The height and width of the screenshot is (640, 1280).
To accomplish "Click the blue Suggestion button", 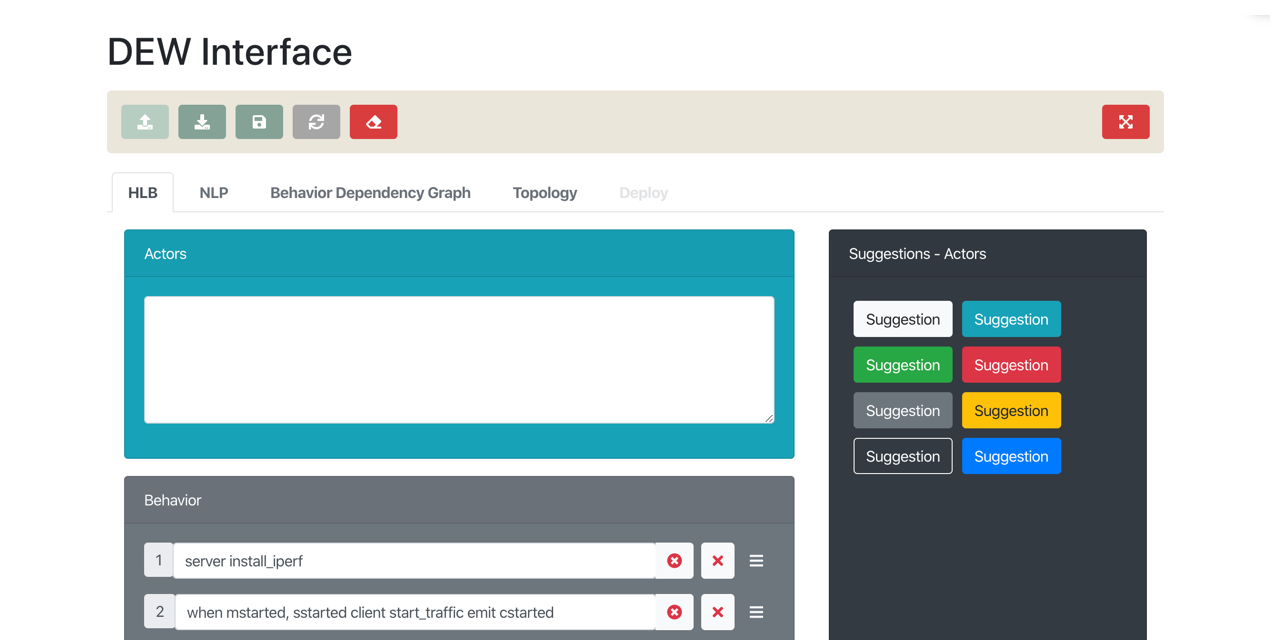I will (1011, 456).
